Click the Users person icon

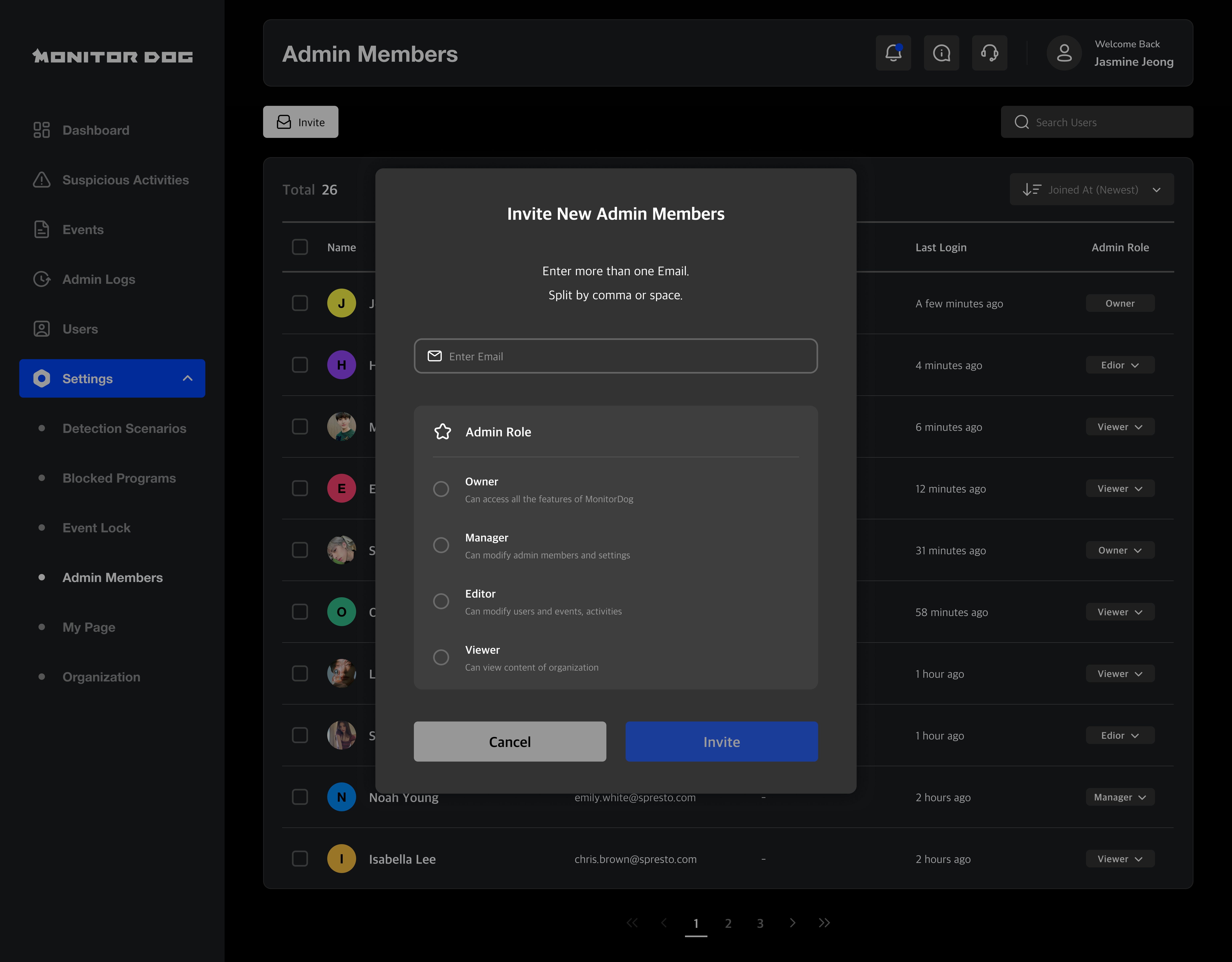point(42,329)
